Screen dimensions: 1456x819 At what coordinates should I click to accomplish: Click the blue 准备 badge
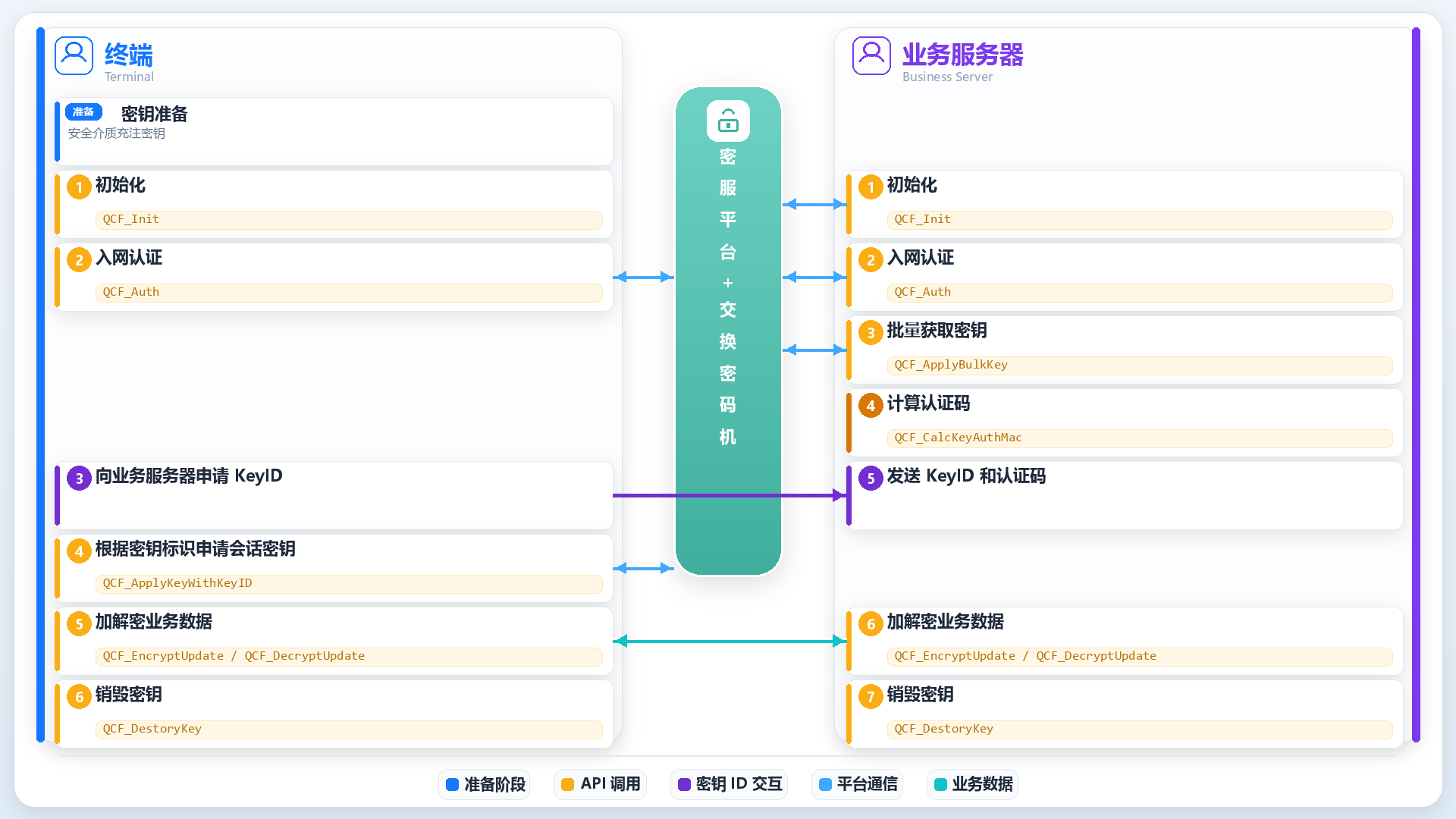pyautogui.click(x=83, y=112)
